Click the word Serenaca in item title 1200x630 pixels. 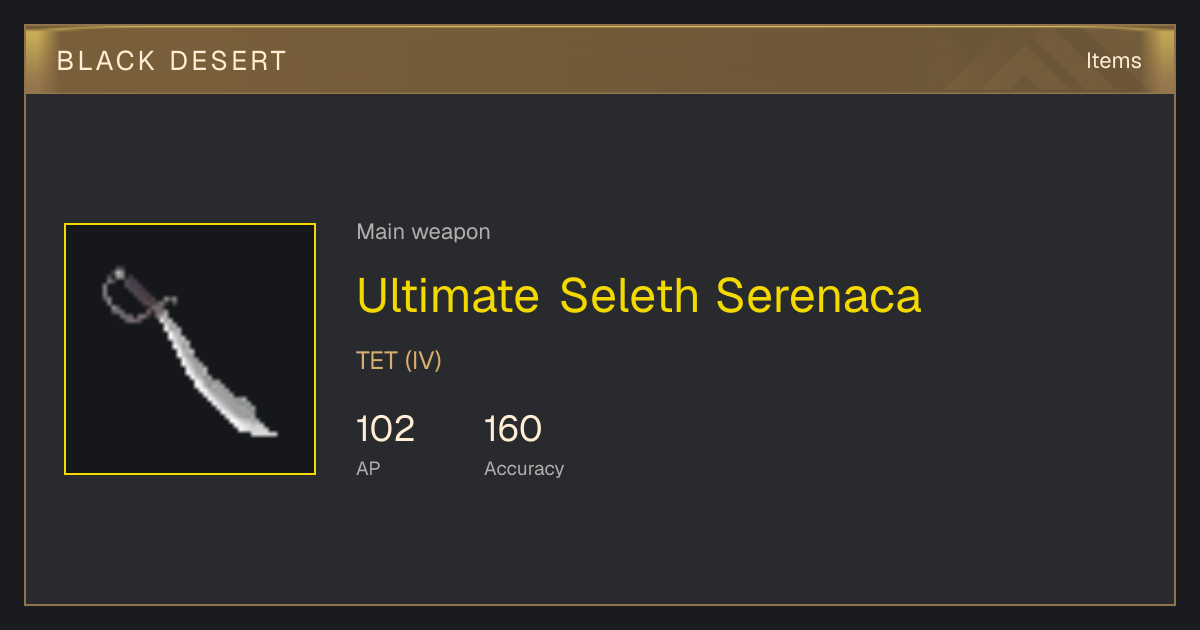[x=819, y=295]
